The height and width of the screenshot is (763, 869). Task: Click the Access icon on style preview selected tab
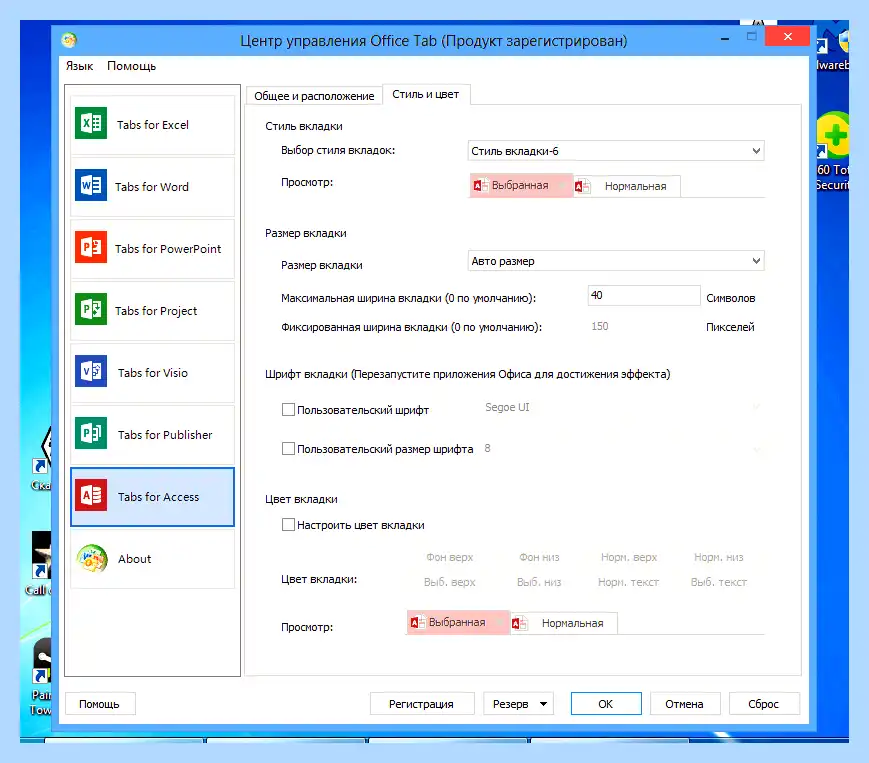480,185
